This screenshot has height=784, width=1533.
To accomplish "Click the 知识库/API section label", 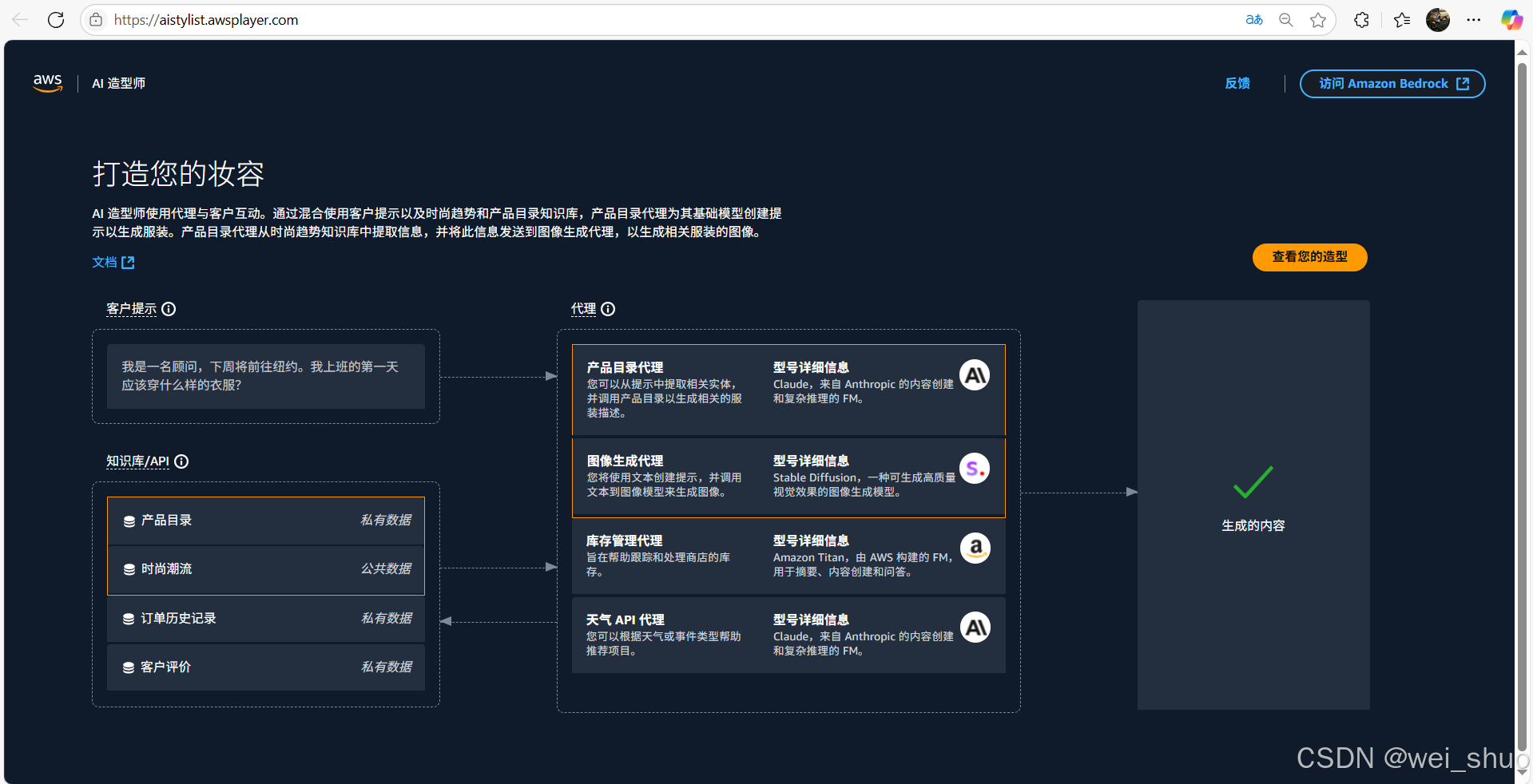I will (138, 461).
